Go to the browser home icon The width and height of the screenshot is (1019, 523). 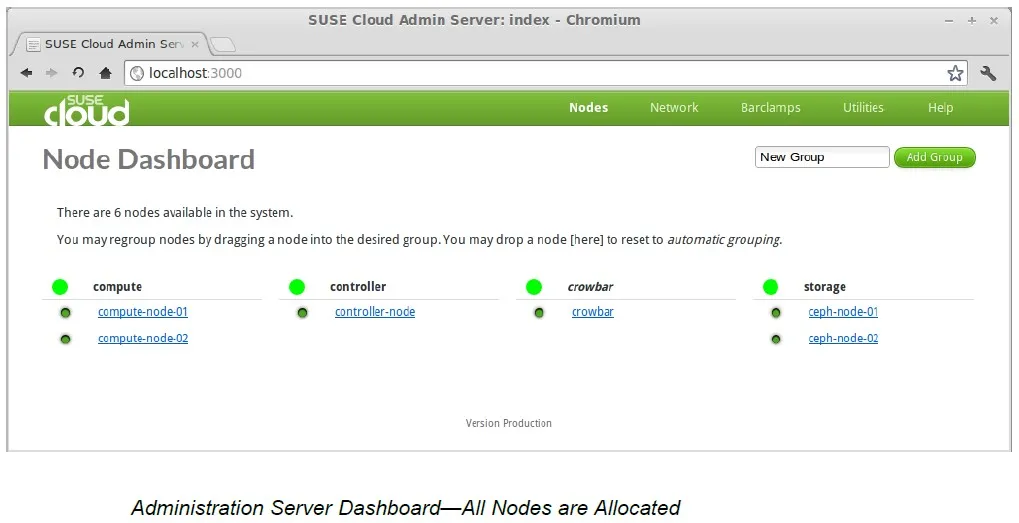[105, 73]
